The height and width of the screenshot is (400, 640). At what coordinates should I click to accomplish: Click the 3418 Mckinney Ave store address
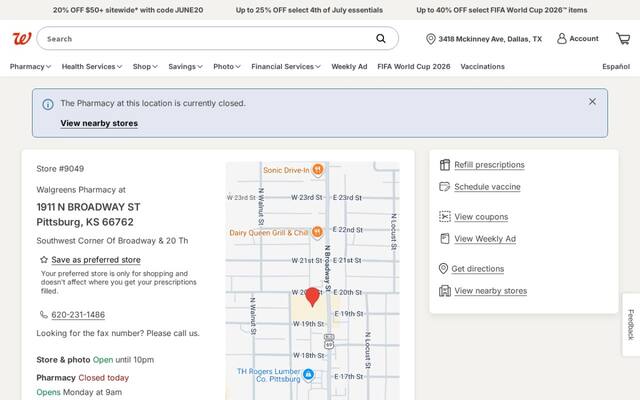490,39
